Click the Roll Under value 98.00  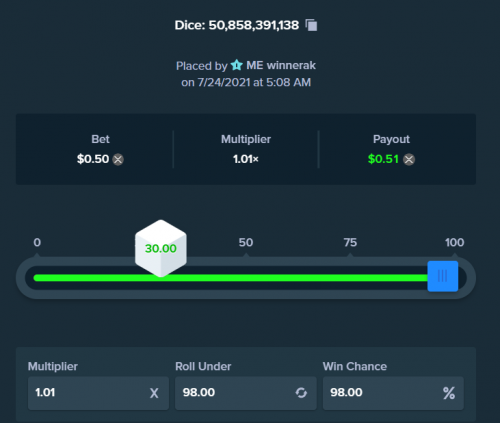click(x=199, y=392)
